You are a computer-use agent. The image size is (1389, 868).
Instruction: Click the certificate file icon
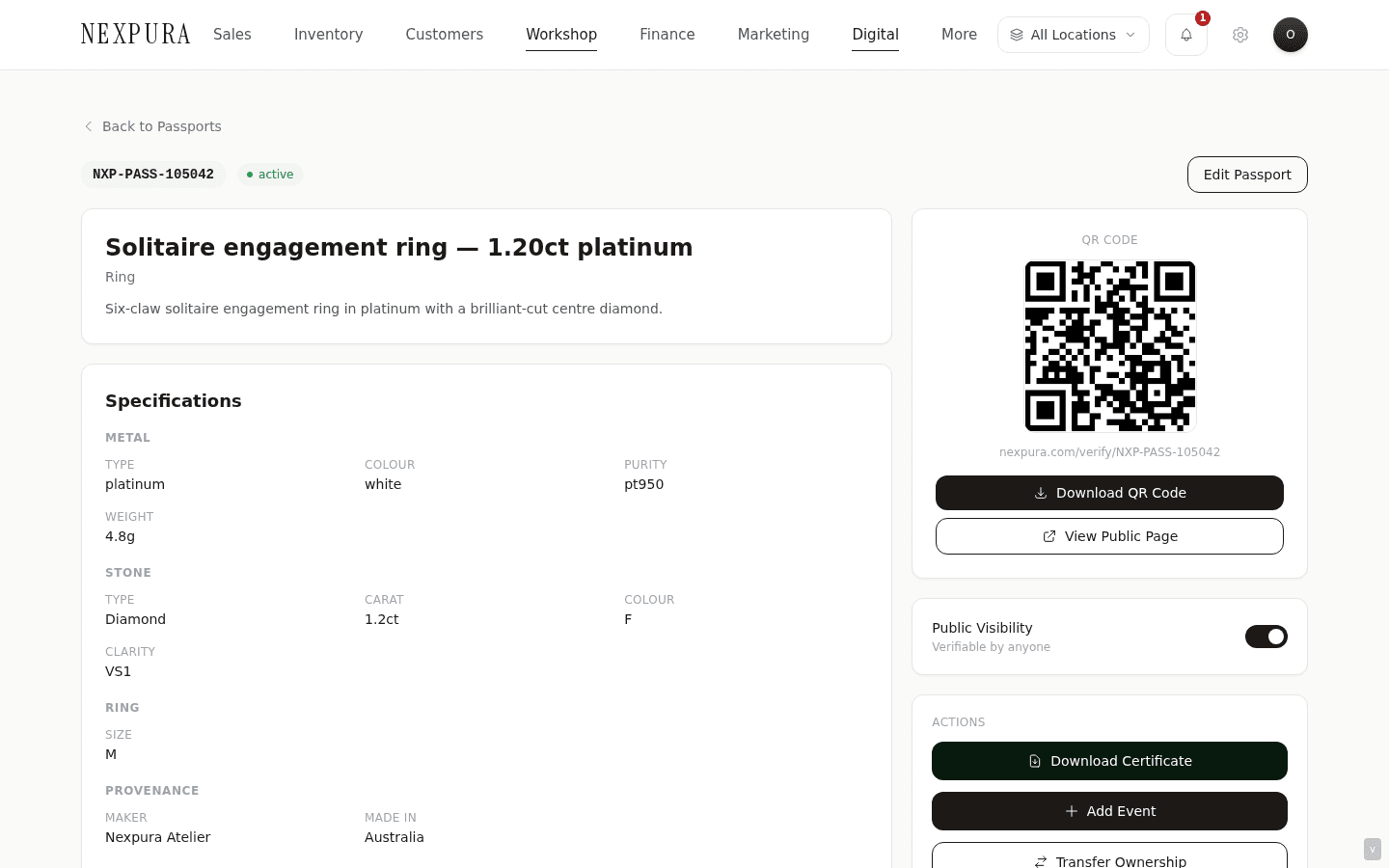pos(1035,761)
